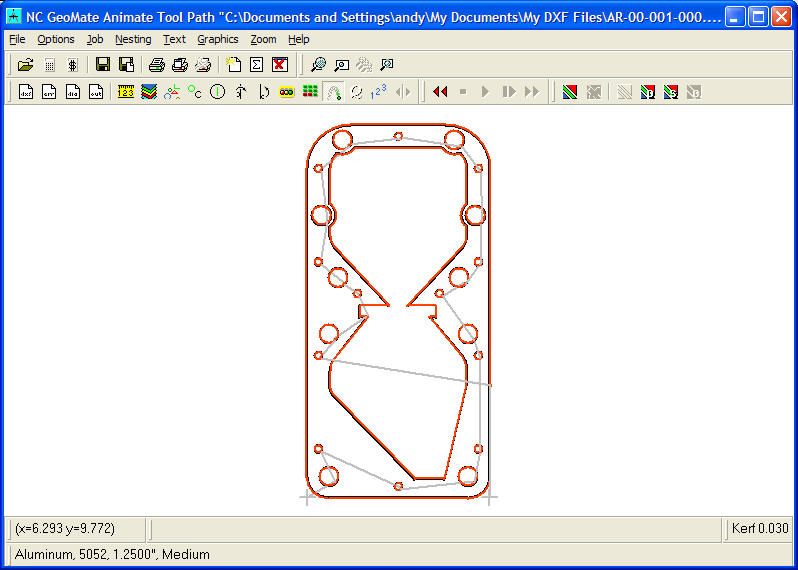Open the DXF file type icon
Image resolution: width=798 pixels, height=570 pixels.
tap(26, 92)
